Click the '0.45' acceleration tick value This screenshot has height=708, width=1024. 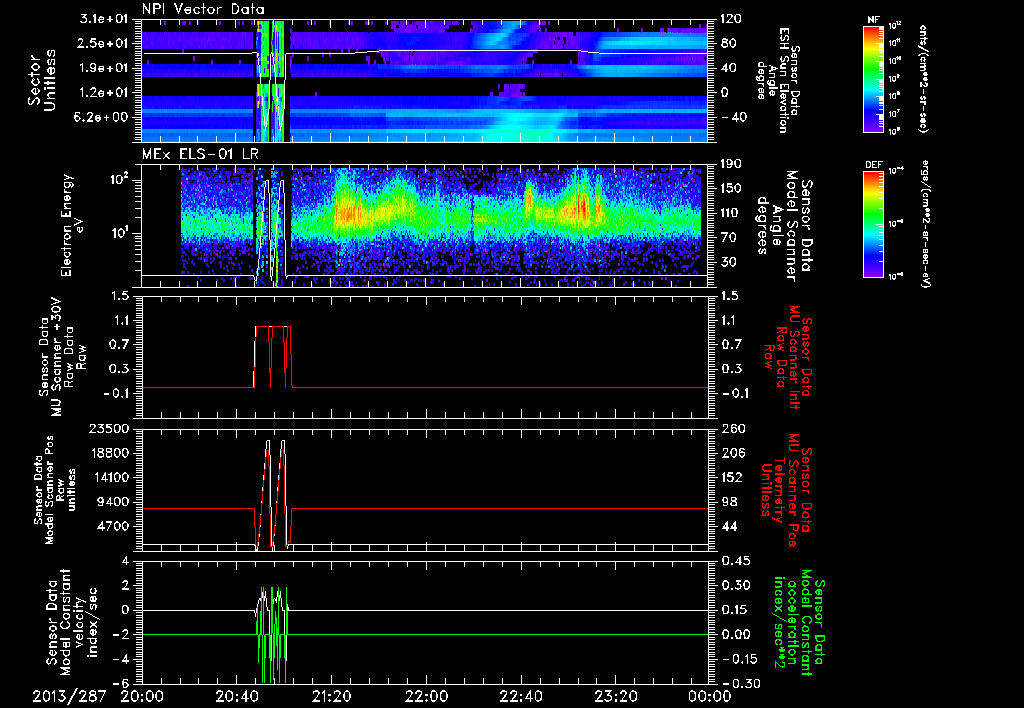[x=734, y=561]
